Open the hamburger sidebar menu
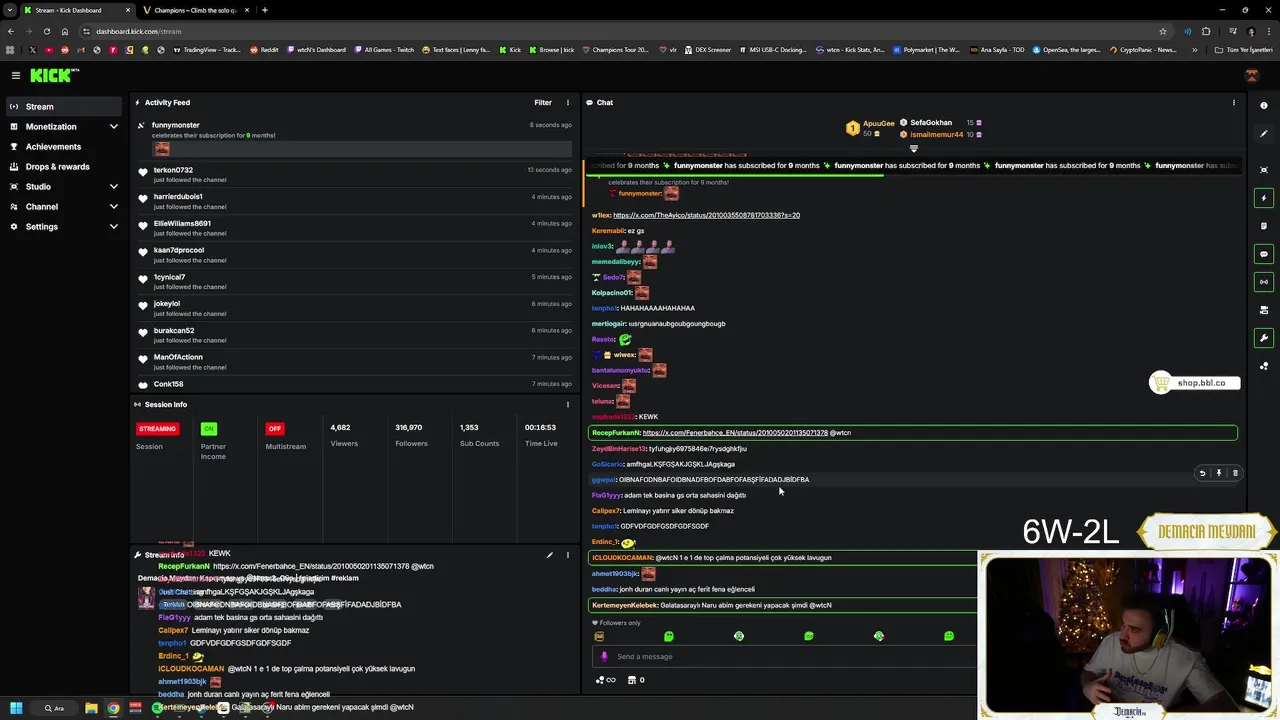The height and width of the screenshot is (720, 1280). tap(15, 75)
